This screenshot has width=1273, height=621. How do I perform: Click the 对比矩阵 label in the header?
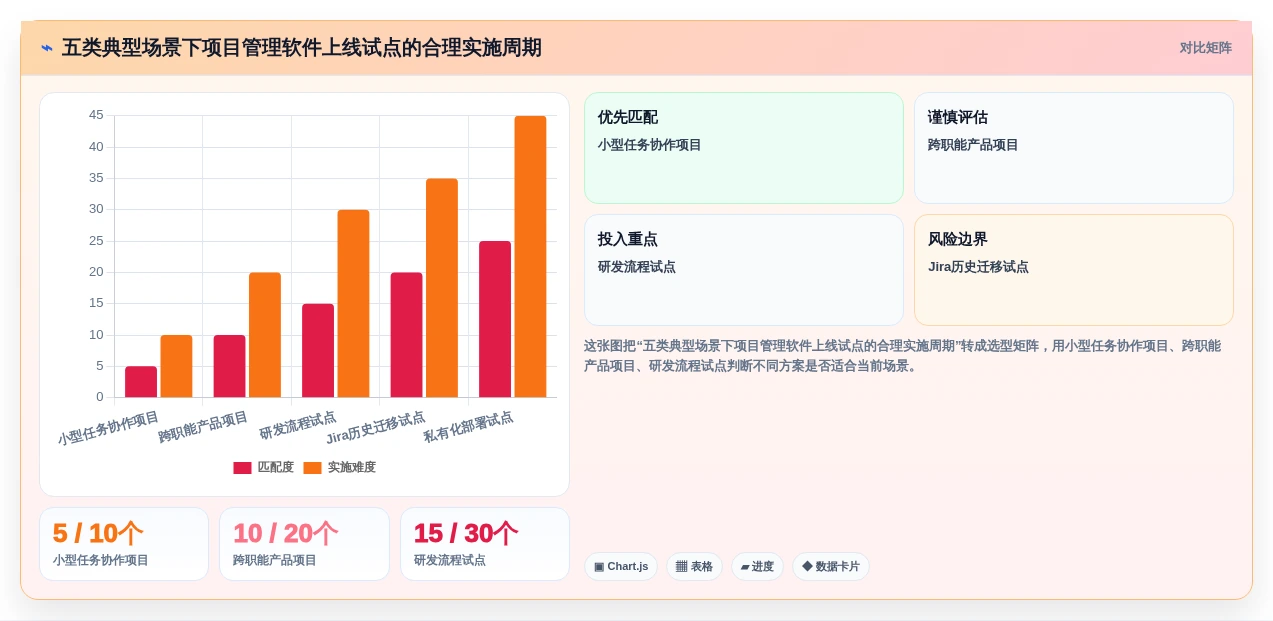click(x=1205, y=48)
